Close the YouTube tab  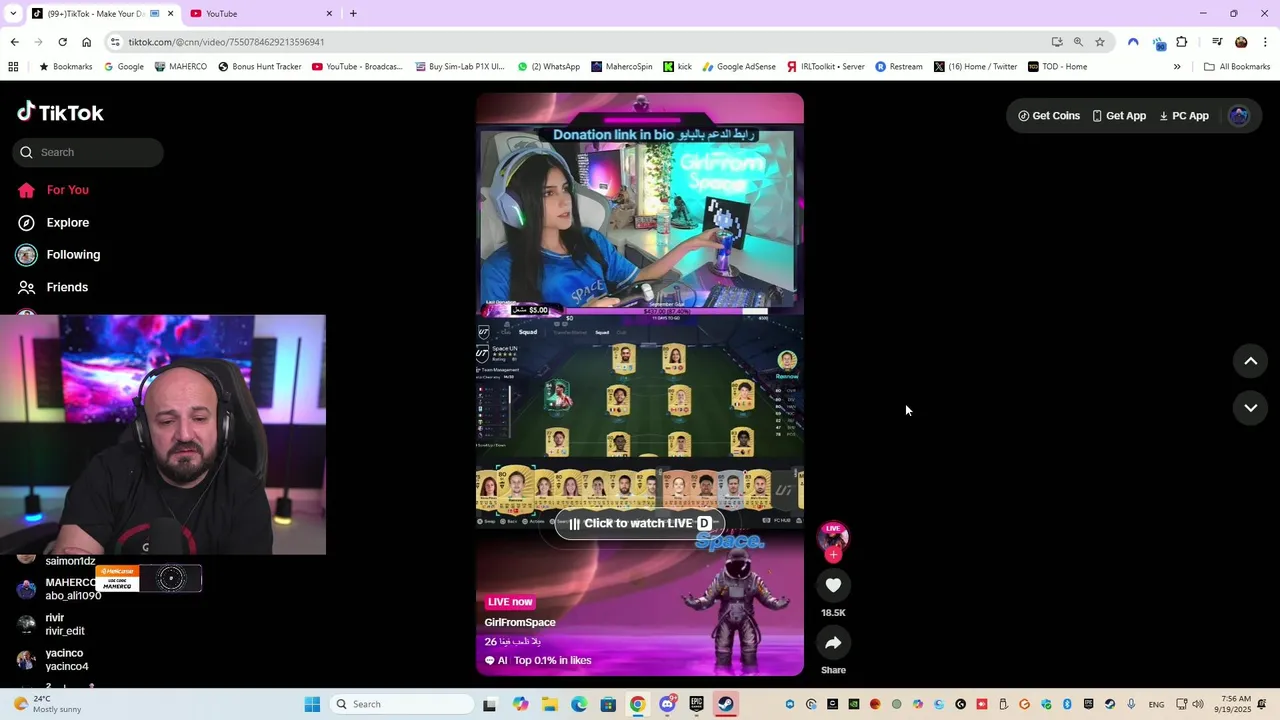pyautogui.click(x=329, y=13)
